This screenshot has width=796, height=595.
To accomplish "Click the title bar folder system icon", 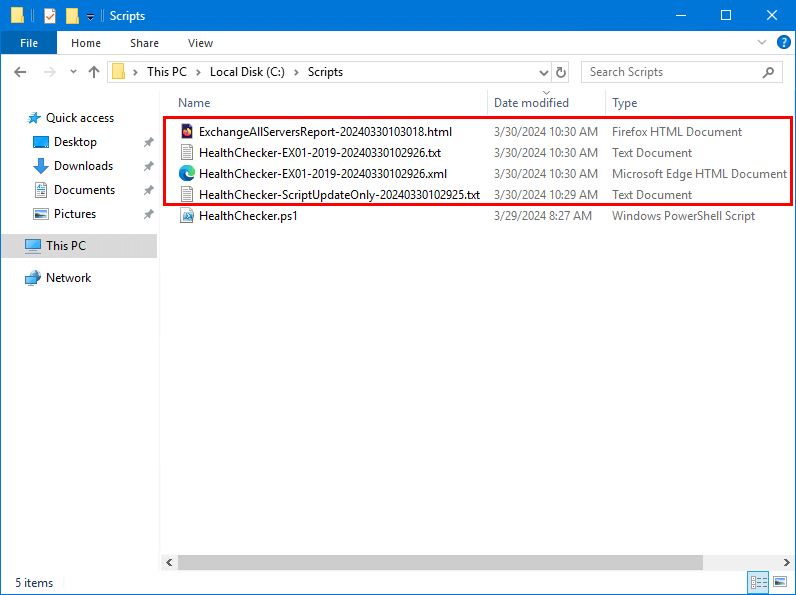I will (17, 15).
